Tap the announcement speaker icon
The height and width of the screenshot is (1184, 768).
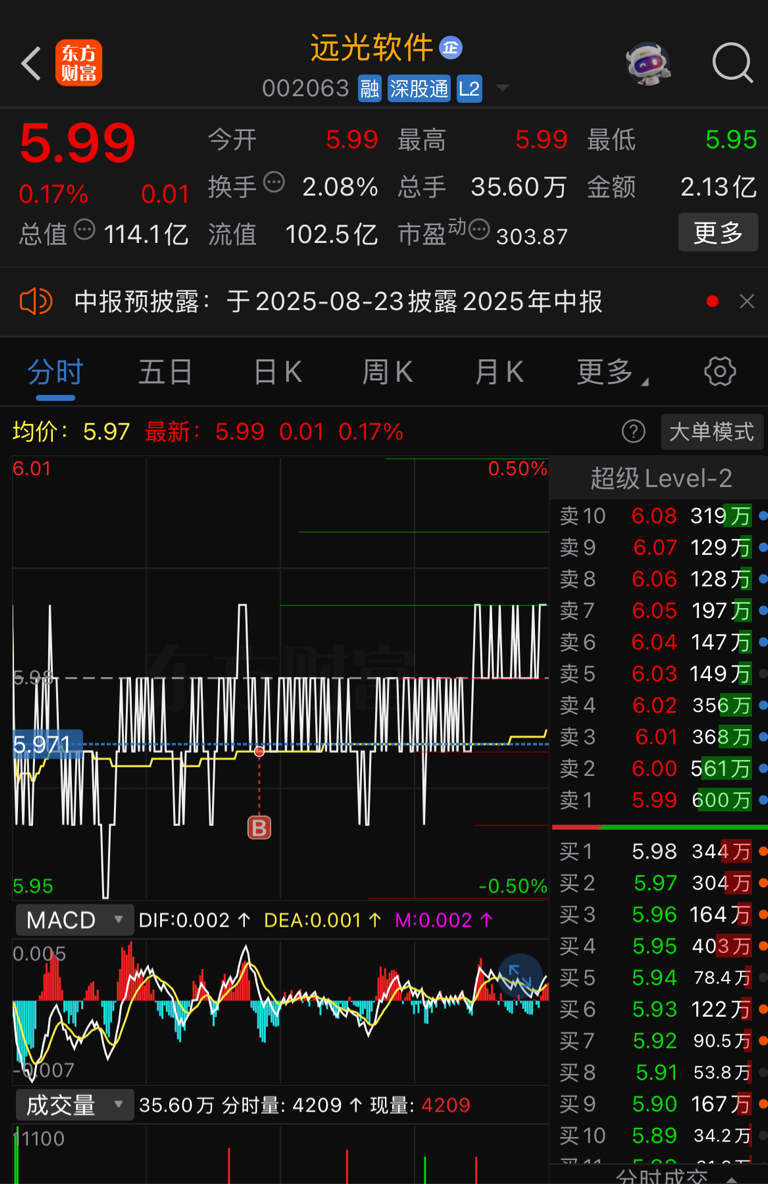pos(35,301)
